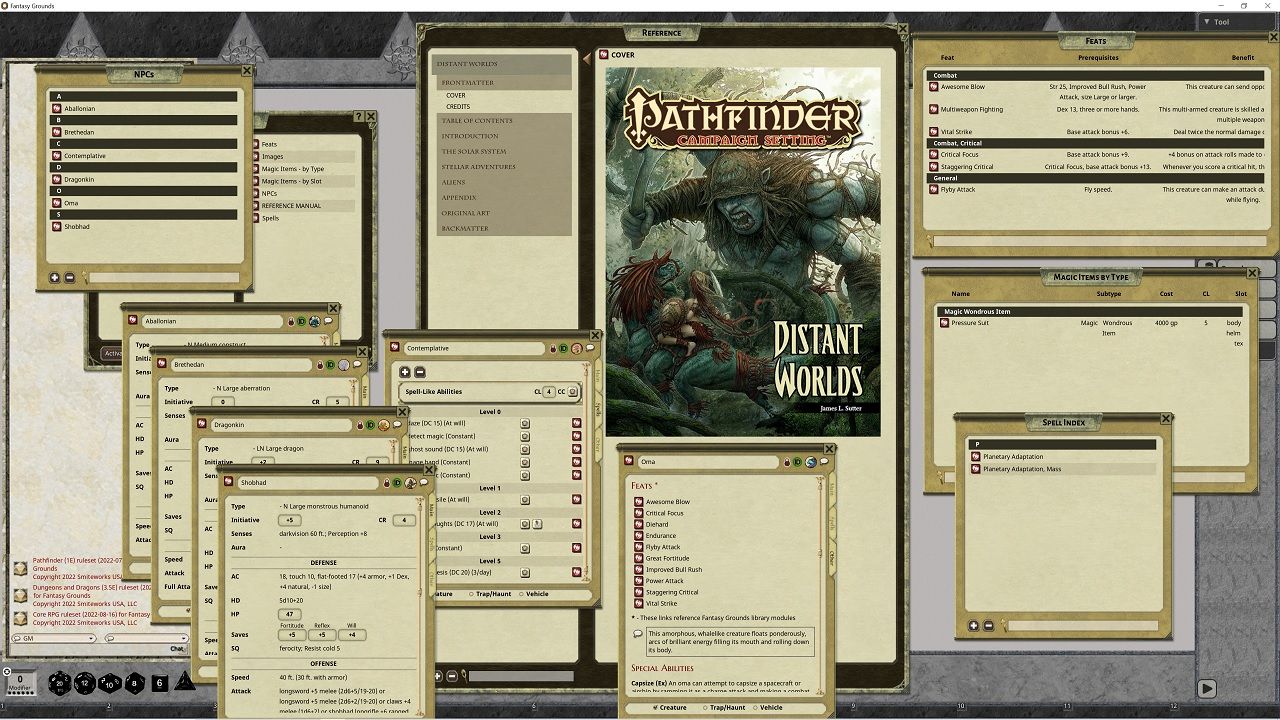Expand all groups in NPCs window
This screenshot has width=1280, height=720.
coord(55,277)
